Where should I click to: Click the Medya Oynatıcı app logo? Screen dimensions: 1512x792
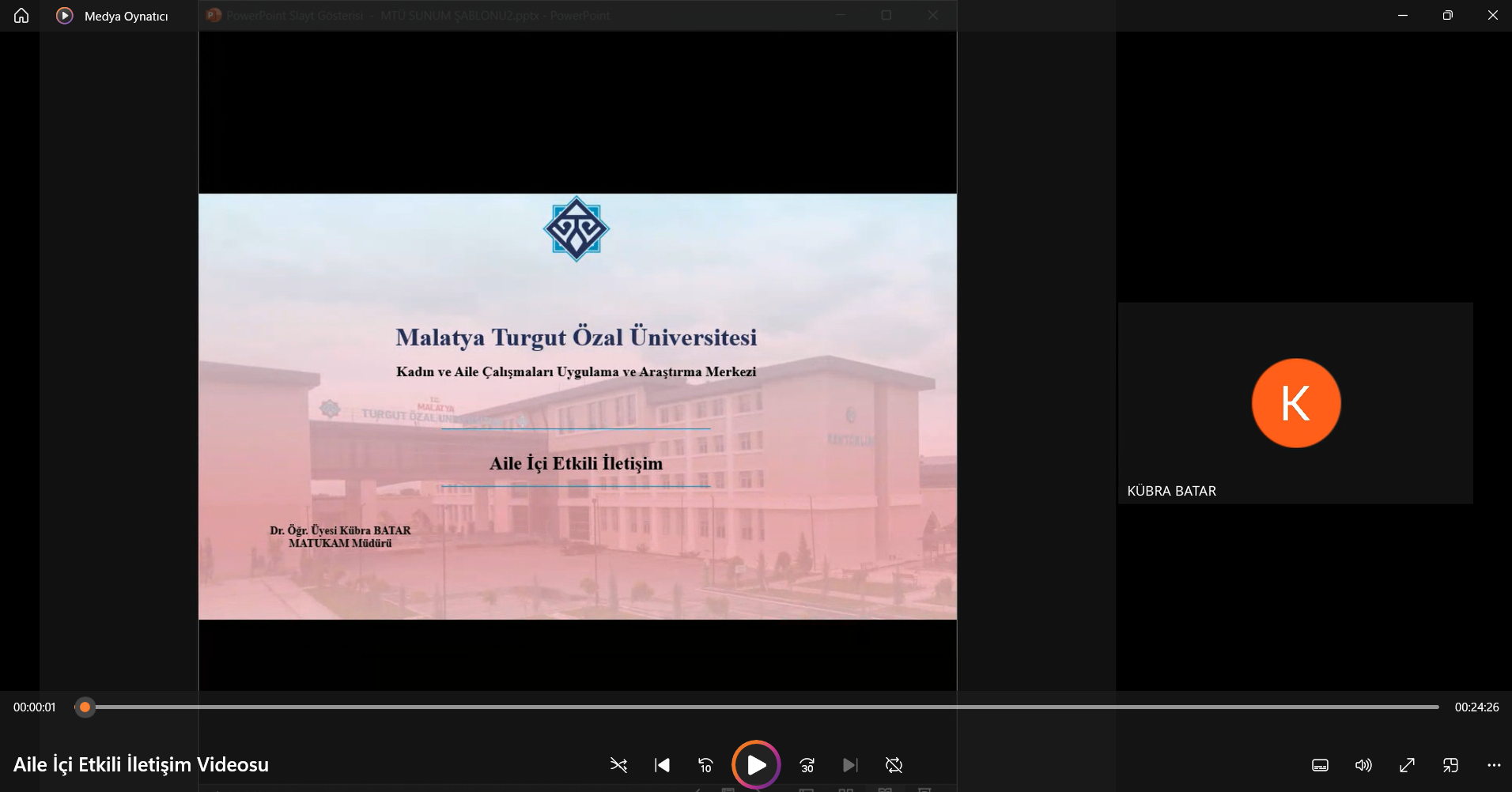pos(65,16)
